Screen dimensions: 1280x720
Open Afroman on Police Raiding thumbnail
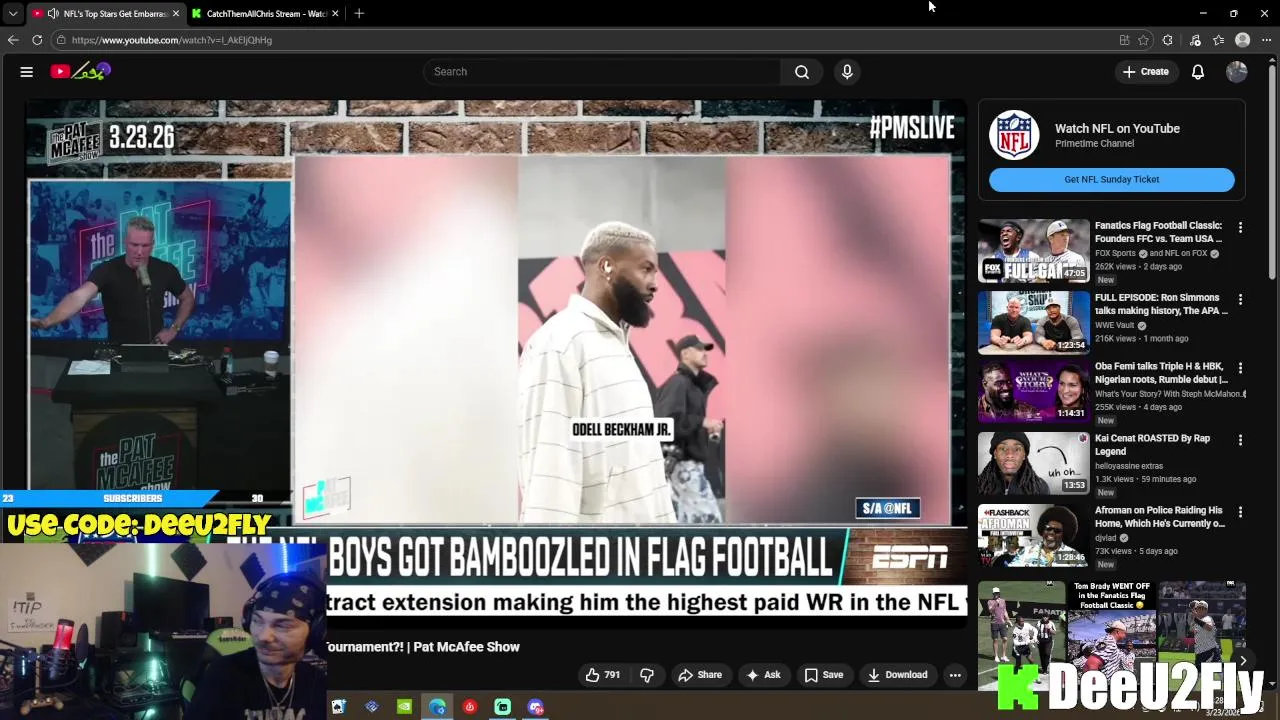(x=1034, y=536)
